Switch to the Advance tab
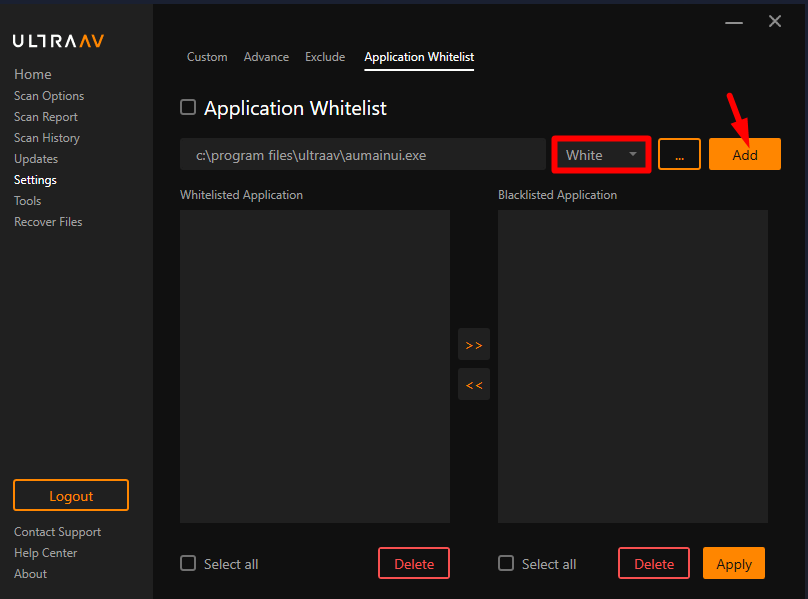The width and height of the screenshot is (808, 599). pyautogui.click(x=266, y=57)
